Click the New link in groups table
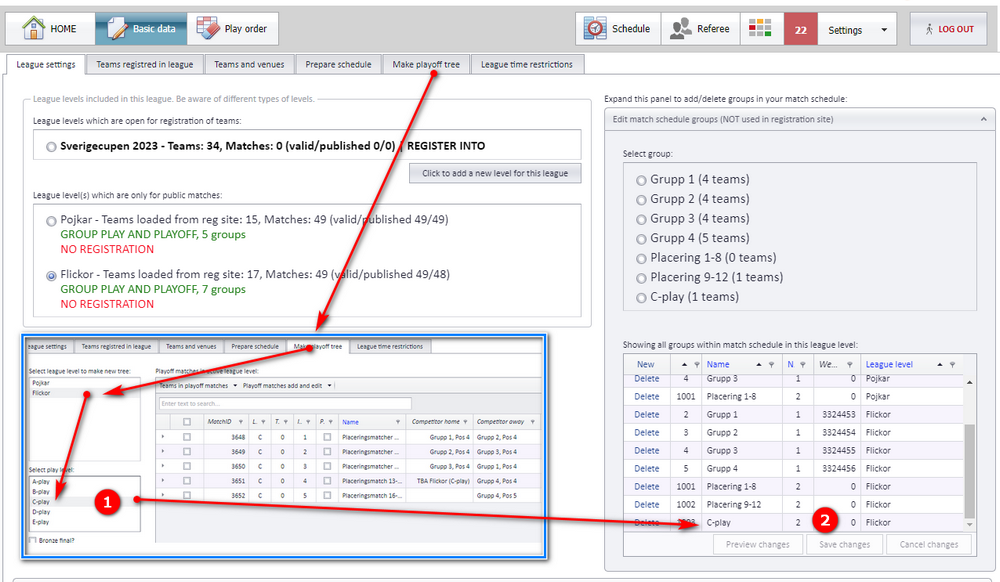The height and width of the screenshot is (582, 1000). point(645,365)
